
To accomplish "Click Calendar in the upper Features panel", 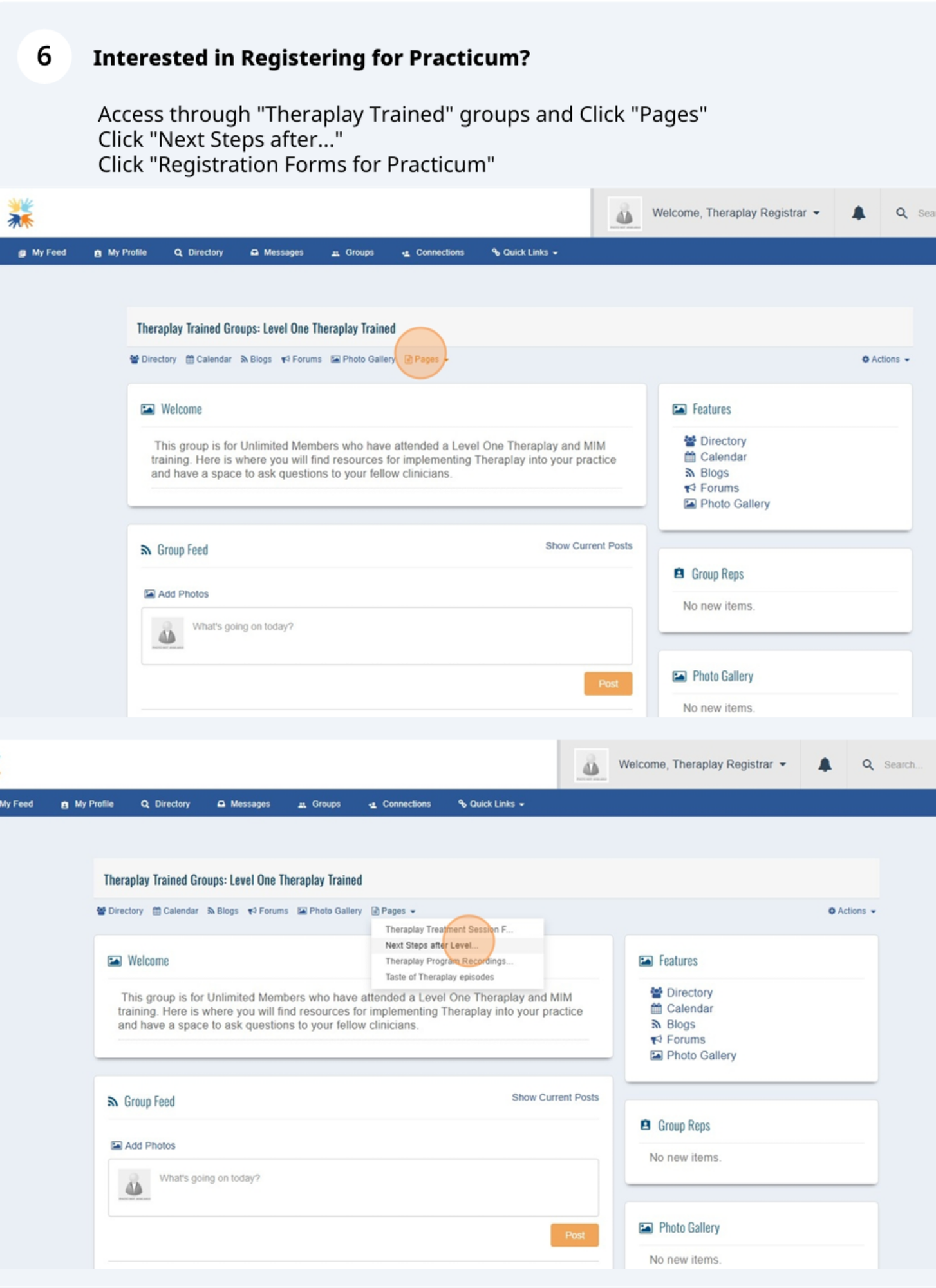I will point(723,457).
